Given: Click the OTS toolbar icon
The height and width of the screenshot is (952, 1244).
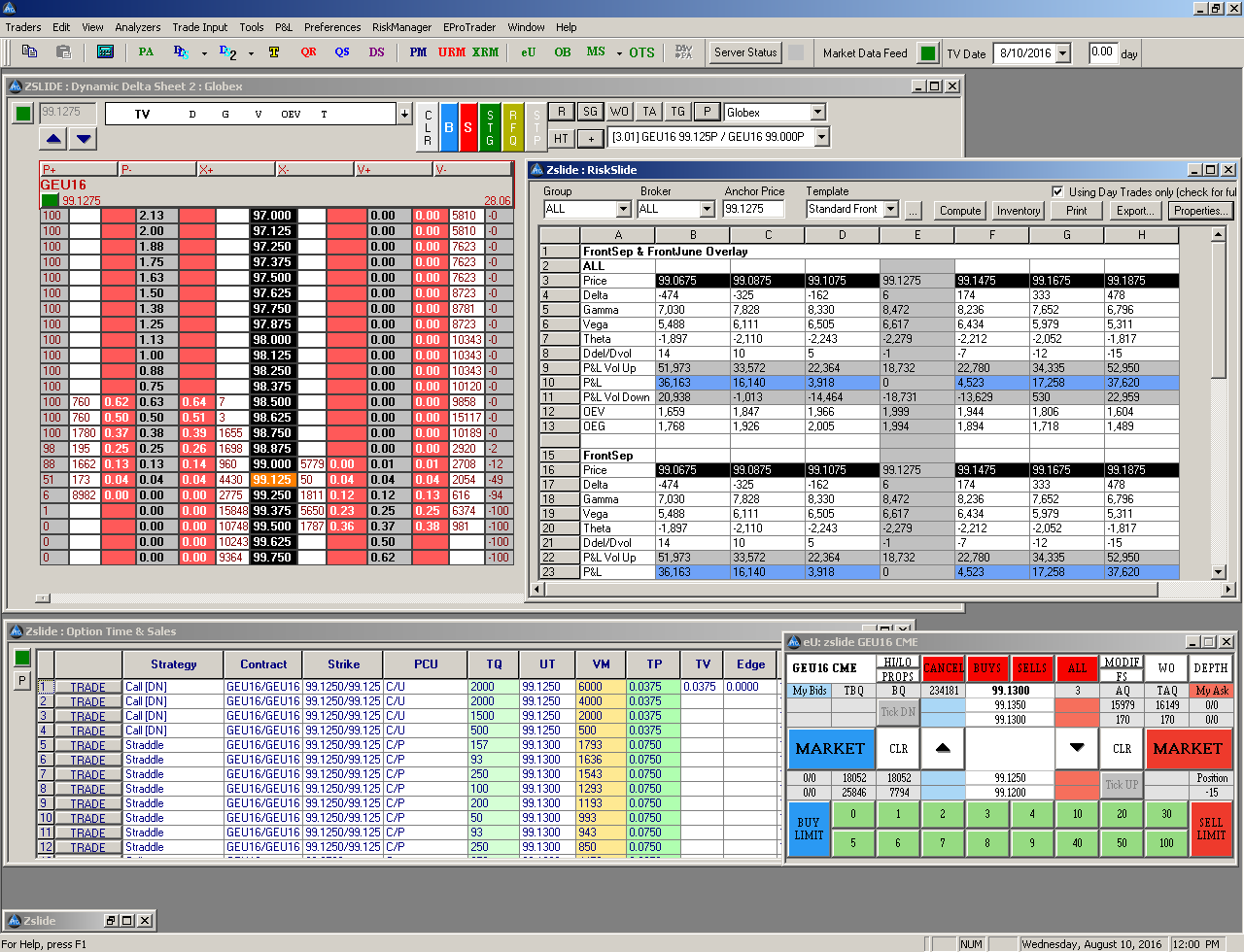Looking at the screenshot, I should pyautogui.click(x=641, y=52).
